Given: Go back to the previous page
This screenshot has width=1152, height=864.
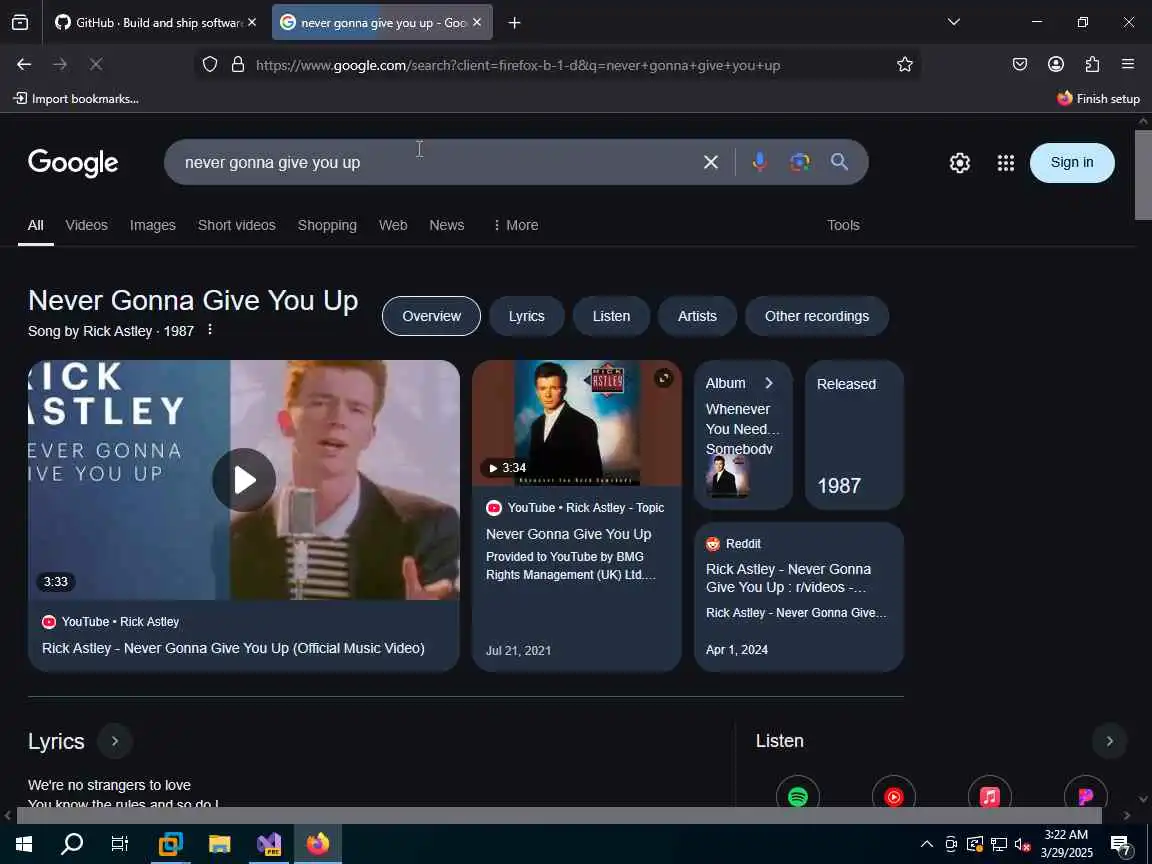Looking at the screenshot, I should point(24,65).
